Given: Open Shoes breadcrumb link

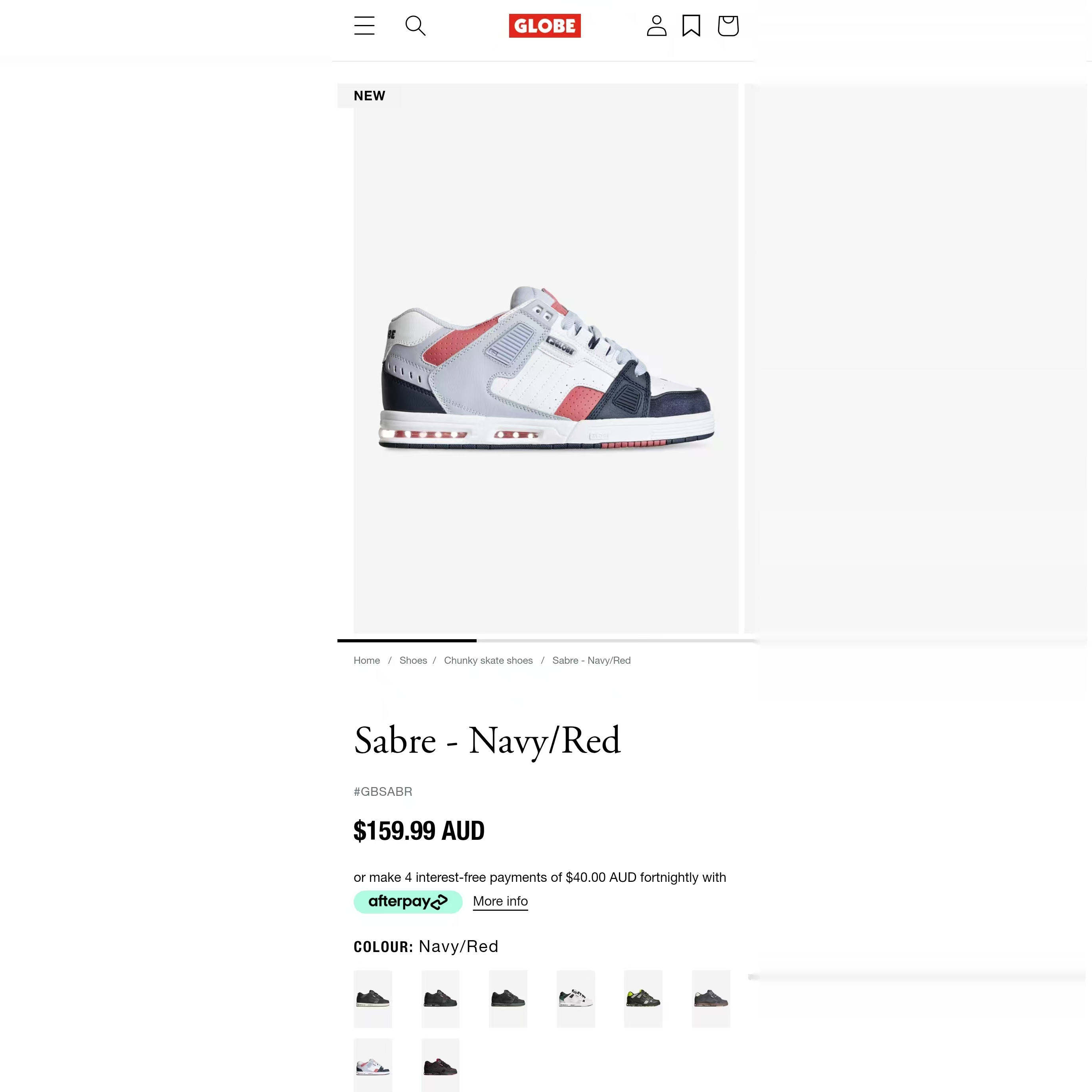Looking at the screenshot, I should pos(413,661).
